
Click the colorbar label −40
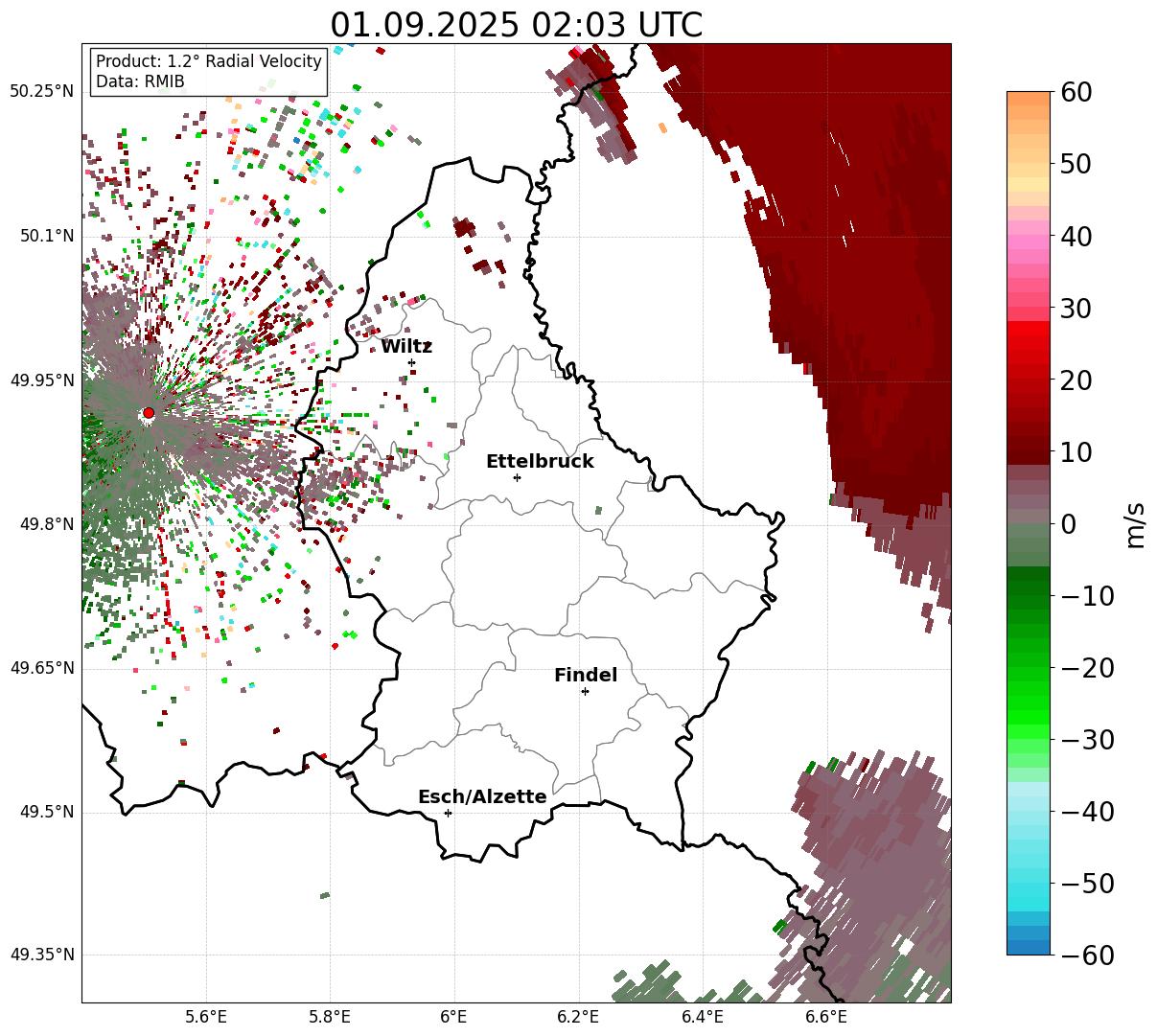click(x=1086, y=811)
